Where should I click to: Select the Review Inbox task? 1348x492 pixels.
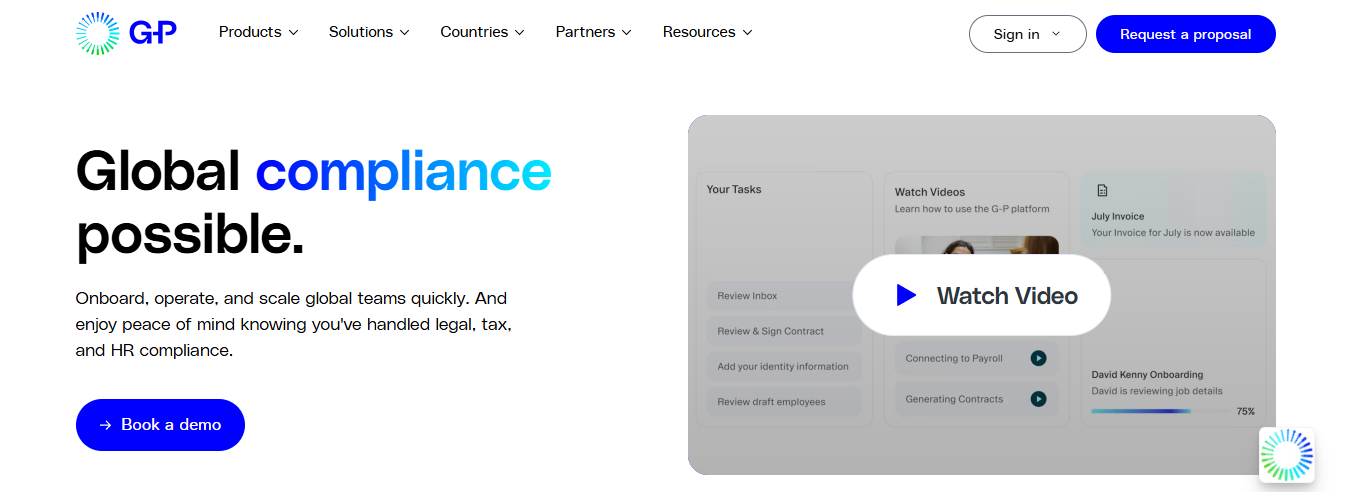pyautogui.click(x=784, y=296)
